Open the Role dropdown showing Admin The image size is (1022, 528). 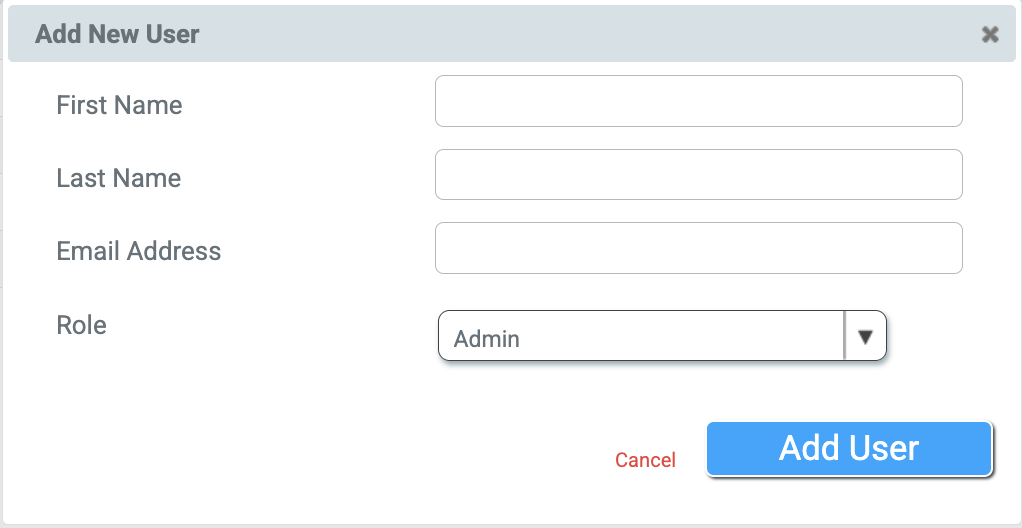click(x=642, y=336)
